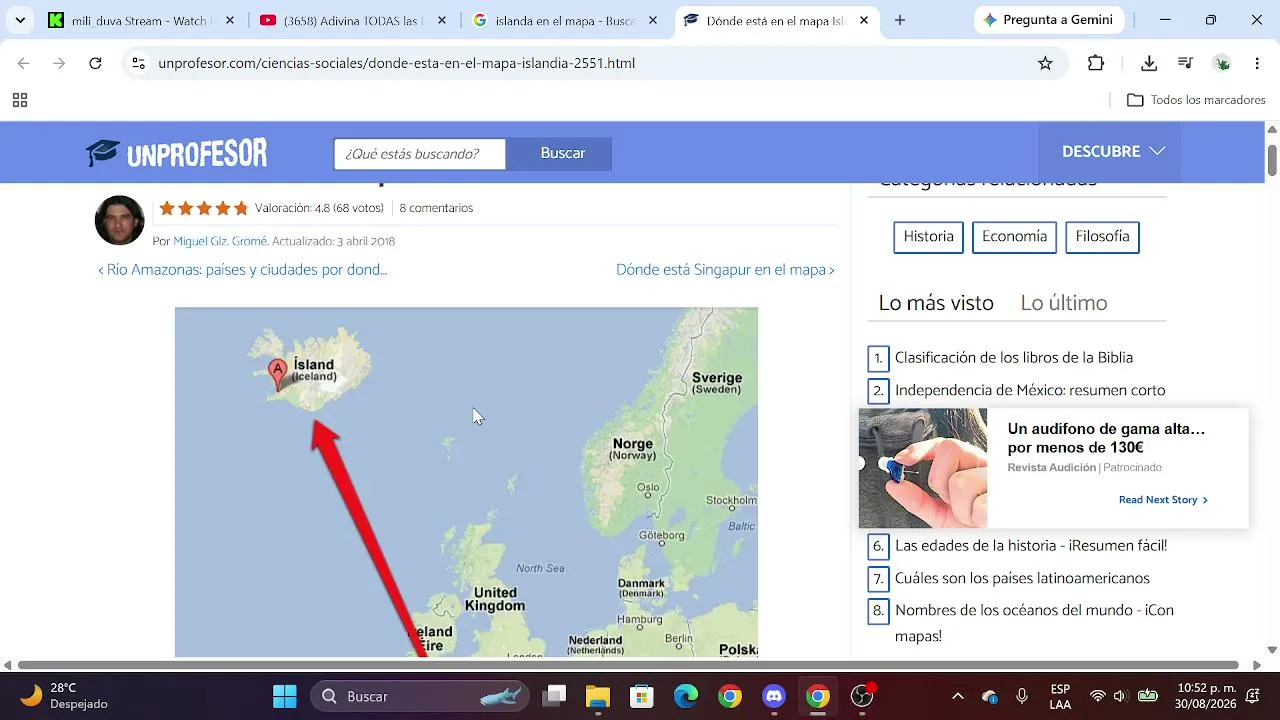Open Clasificación de los libros de la Biblia
1280x720 pixels.
coord(1014,358)
